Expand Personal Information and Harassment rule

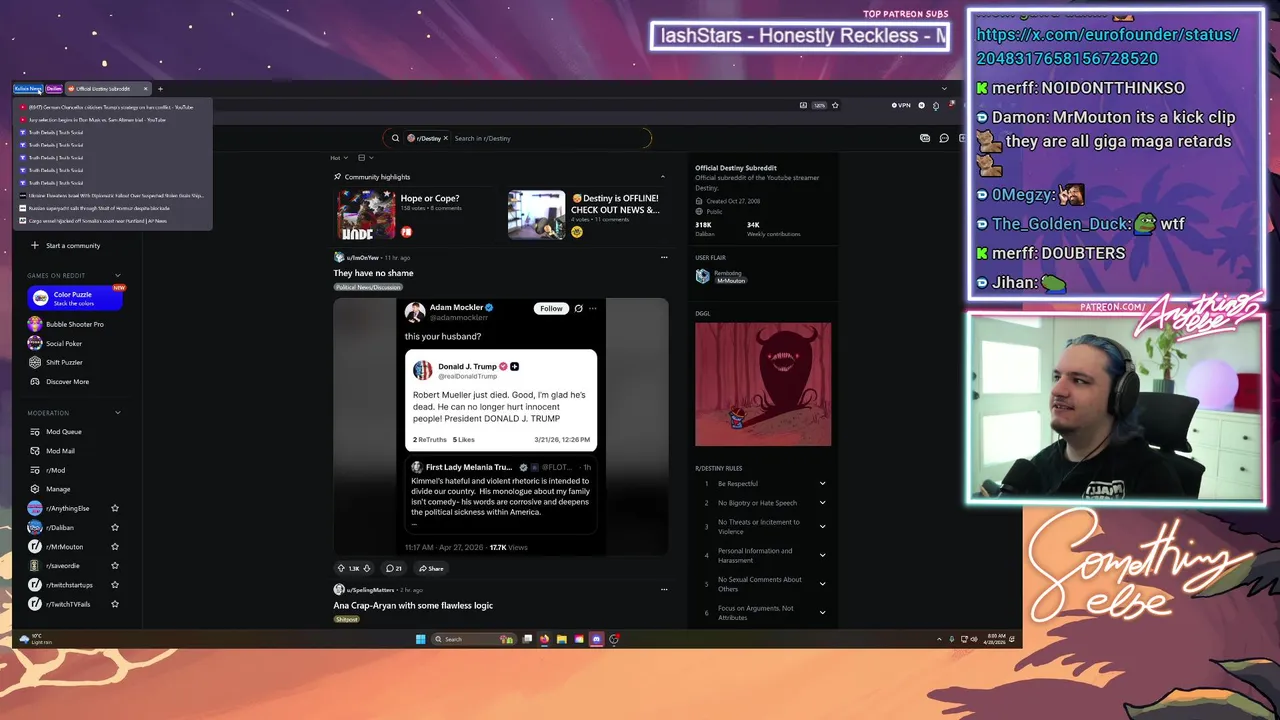[x=822, y=555]
